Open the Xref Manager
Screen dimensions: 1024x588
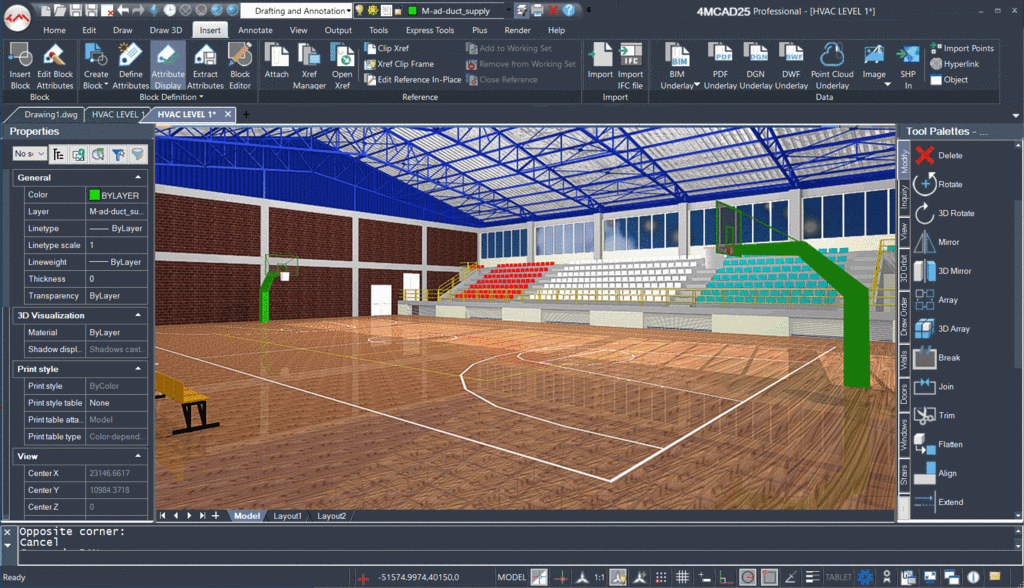pos(309,66)
